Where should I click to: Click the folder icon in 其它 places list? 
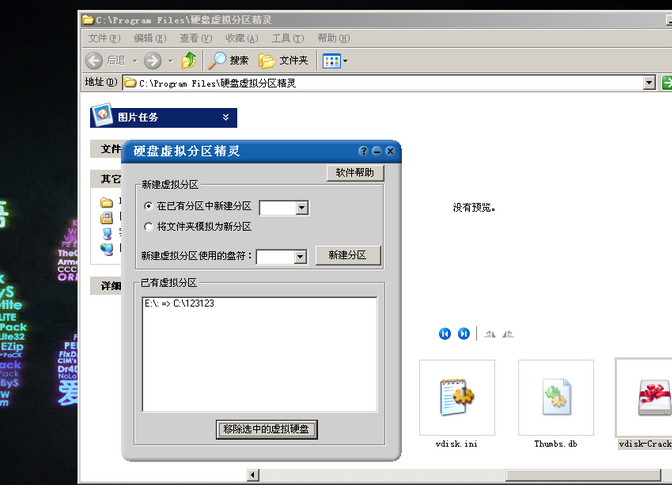point(106,202)
